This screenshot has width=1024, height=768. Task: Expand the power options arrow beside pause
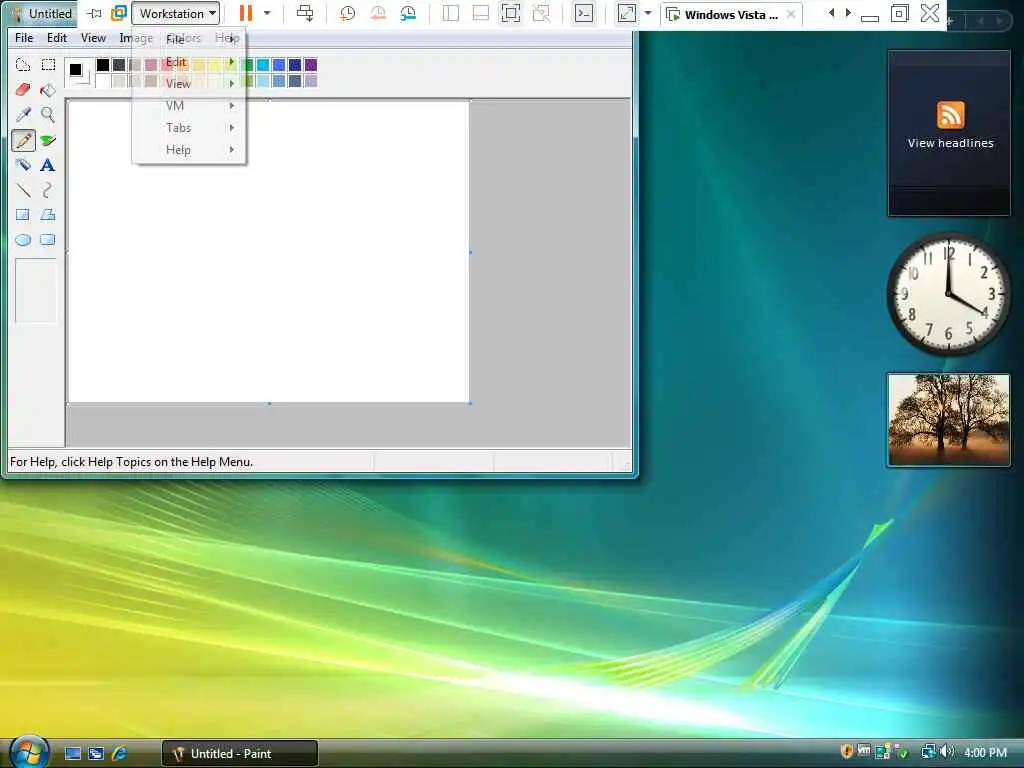[x=266, y=13]
